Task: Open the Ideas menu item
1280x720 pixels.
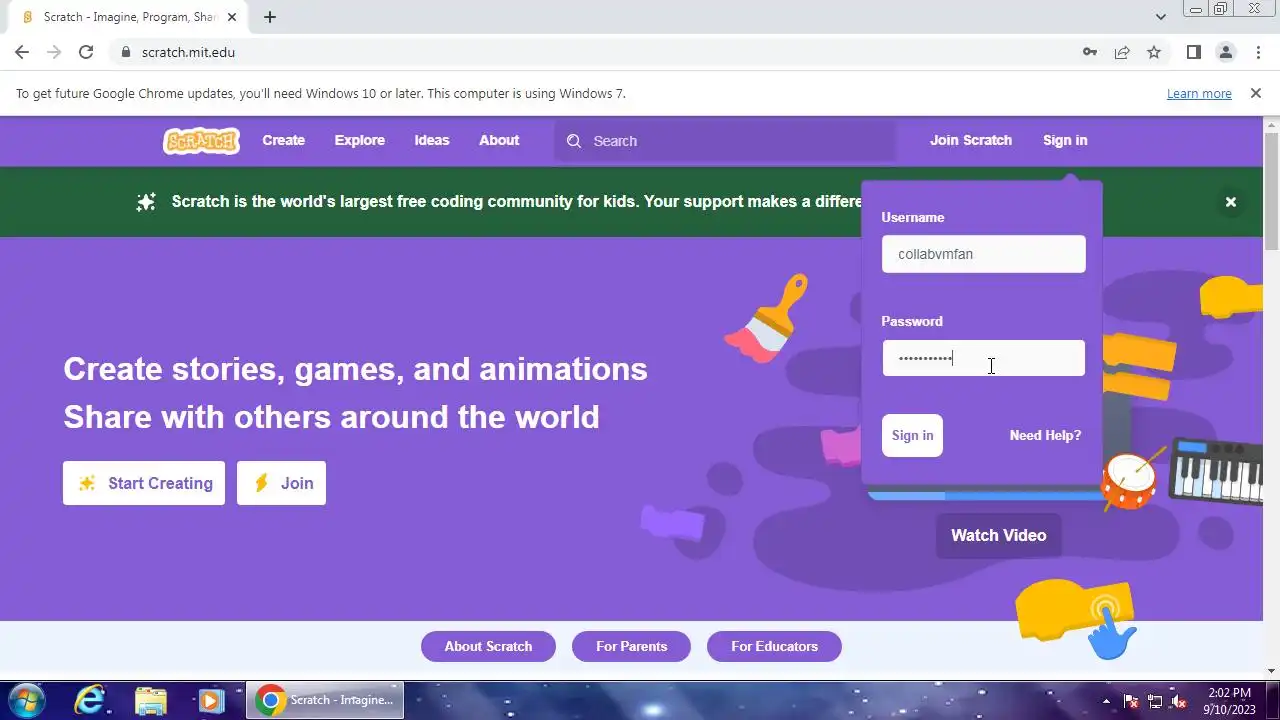Action: click(432, 141)
